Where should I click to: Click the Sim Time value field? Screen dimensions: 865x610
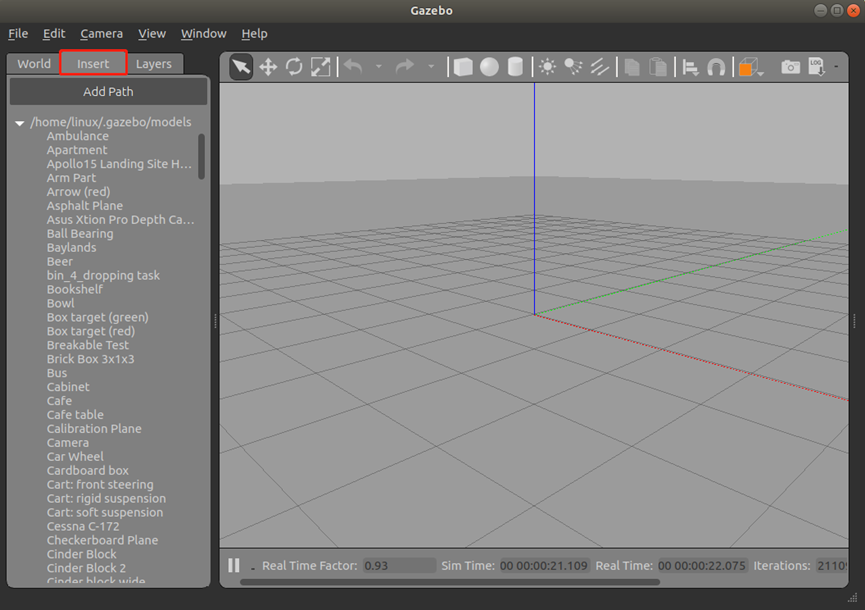click(544, 566)
